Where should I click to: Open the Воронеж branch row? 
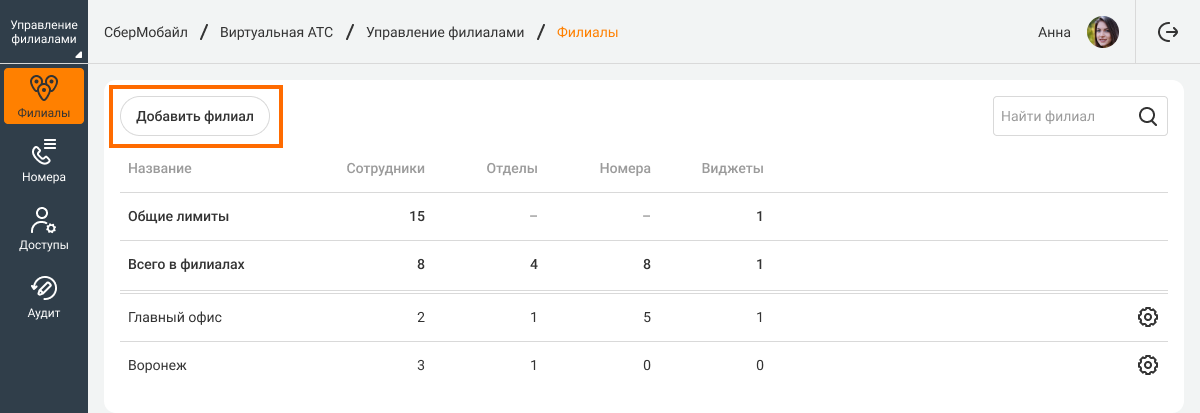[x=158, y=365]
